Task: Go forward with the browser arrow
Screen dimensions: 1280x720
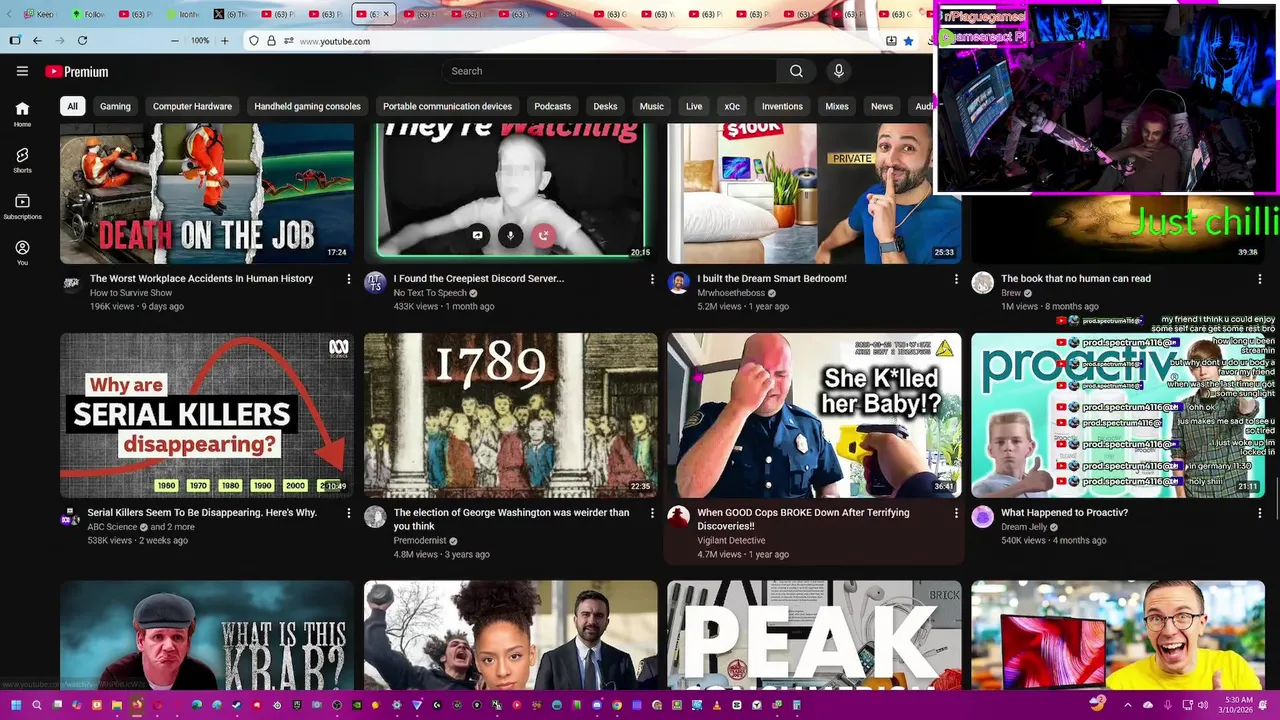Action: click(x=59, y=41)
